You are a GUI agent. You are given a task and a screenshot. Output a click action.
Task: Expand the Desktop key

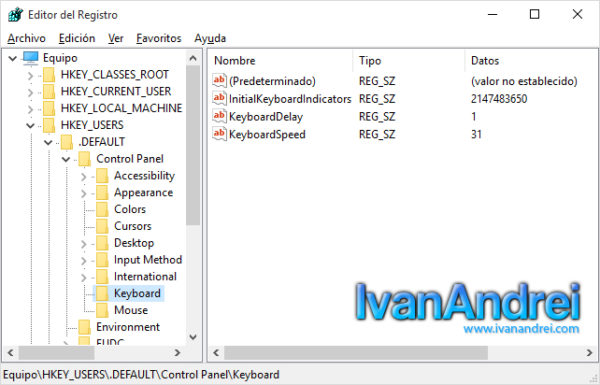(x=84, y=244)
